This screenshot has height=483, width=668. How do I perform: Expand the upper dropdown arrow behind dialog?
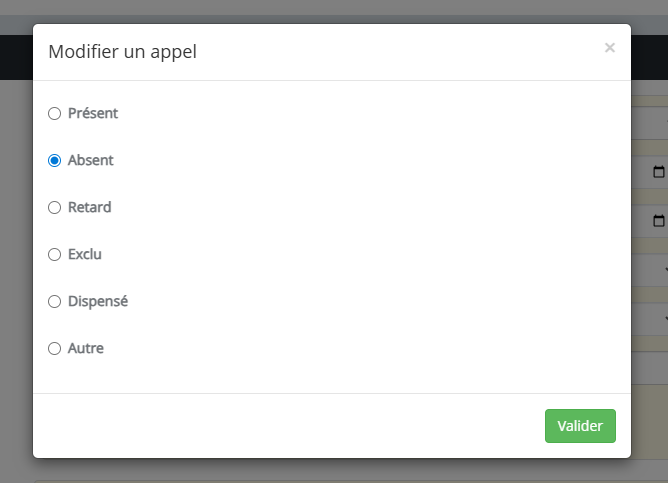[x=664, y=269]
